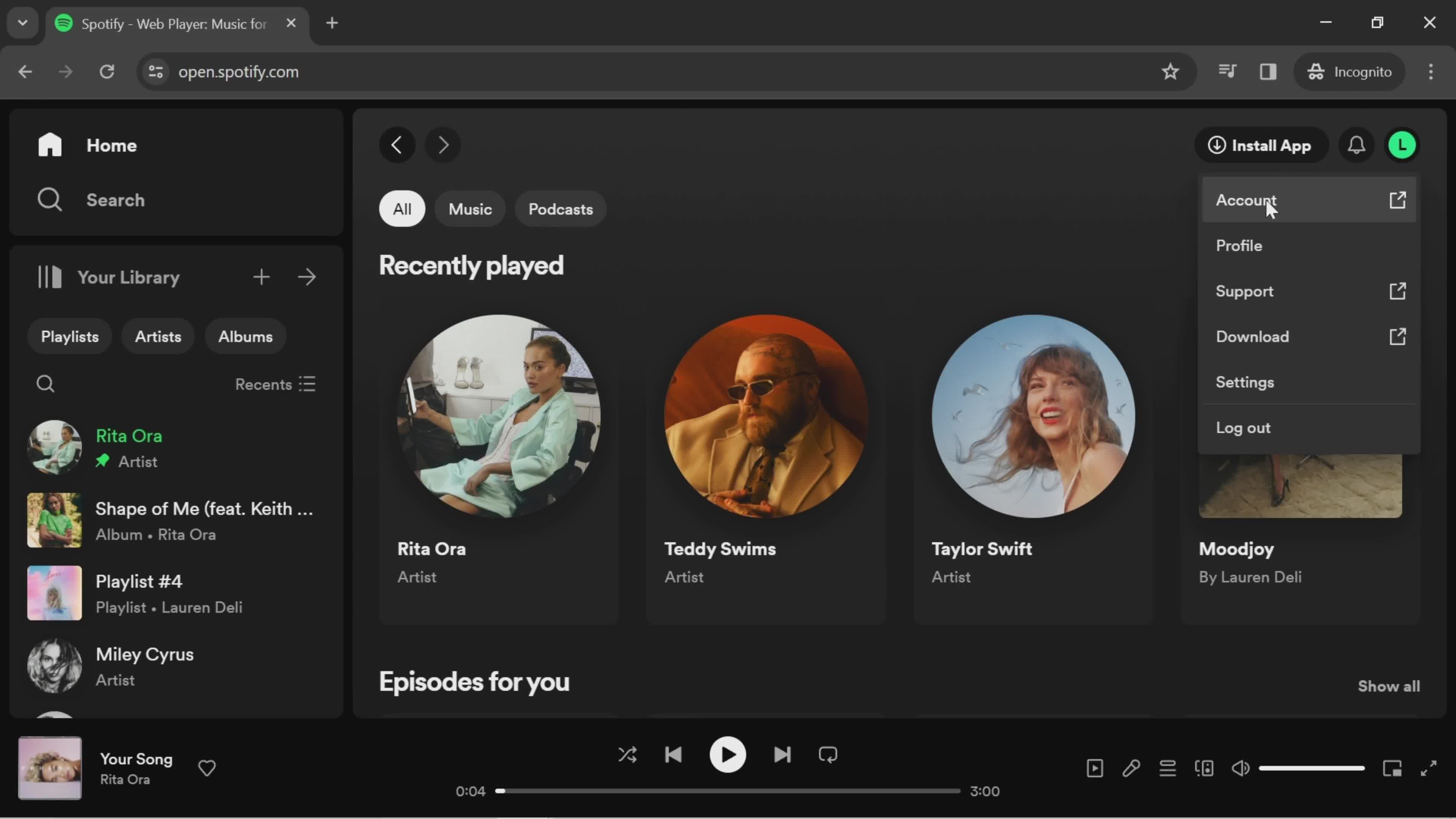Open Support from the user menu
This screenshot has width=1456, height=819.
coord(1309,291)
